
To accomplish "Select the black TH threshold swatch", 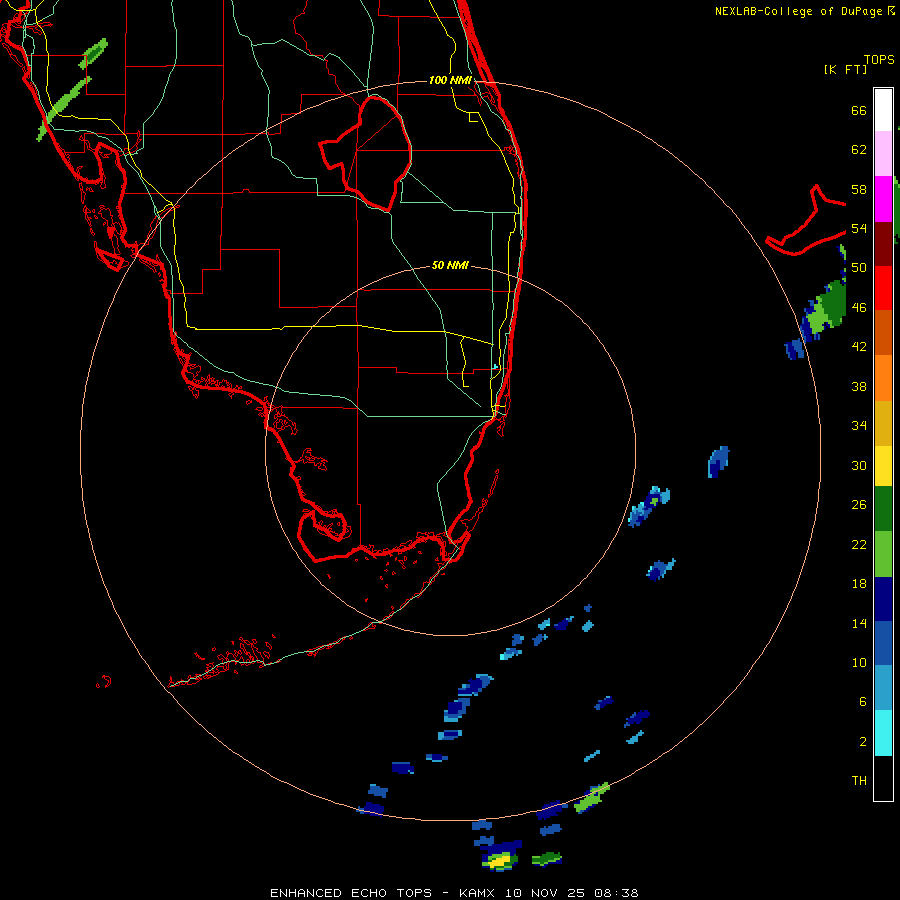I will tap(883, 778).
